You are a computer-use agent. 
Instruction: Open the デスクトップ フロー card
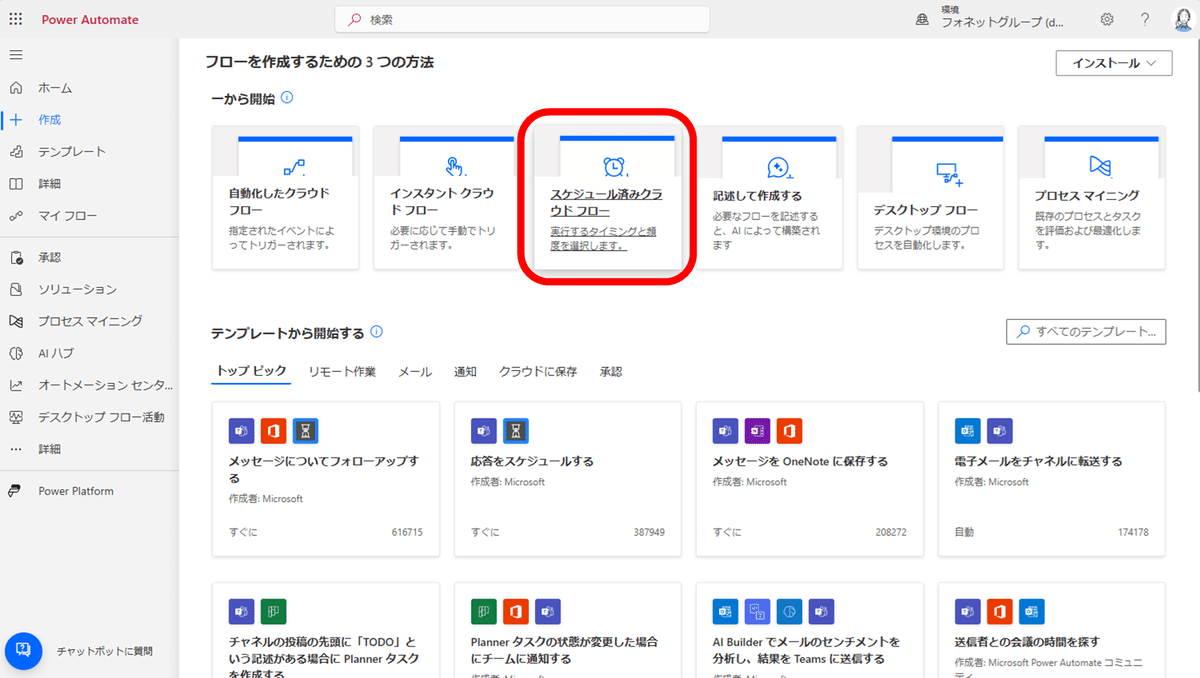(x=931, y=198)
